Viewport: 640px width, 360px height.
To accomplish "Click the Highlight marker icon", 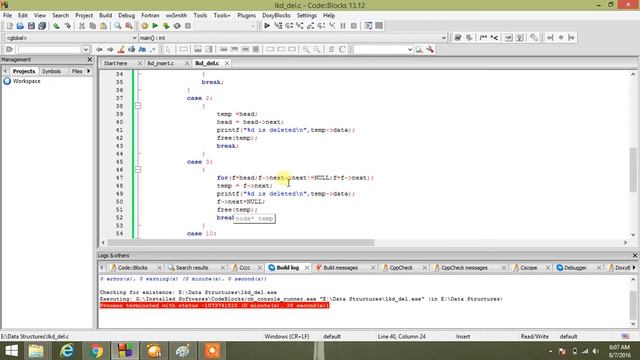I will click(121, 49).
